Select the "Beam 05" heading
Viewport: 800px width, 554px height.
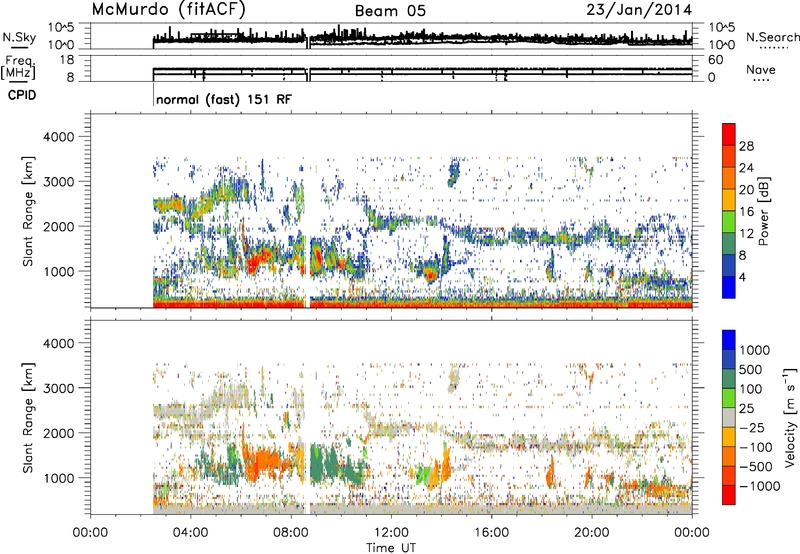(390, 11)
